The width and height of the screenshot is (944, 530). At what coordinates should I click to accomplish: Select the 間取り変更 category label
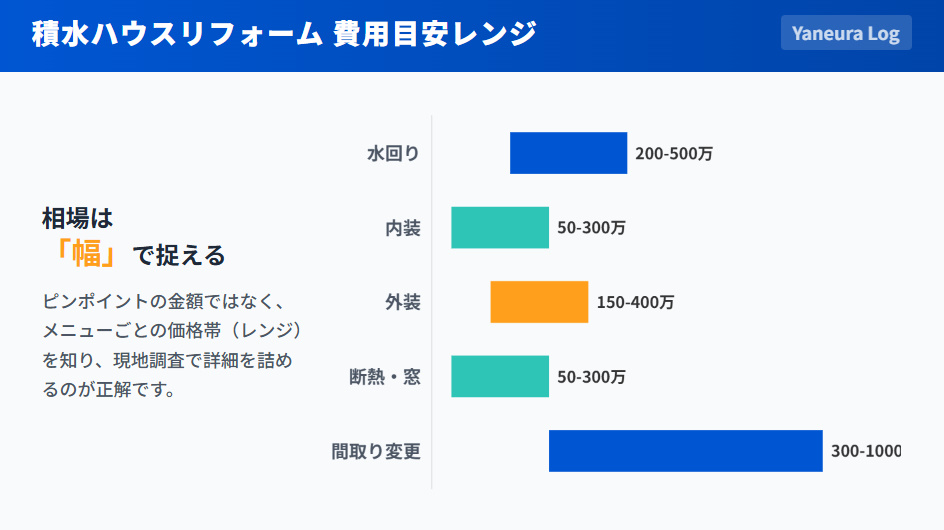pos(376,451)
